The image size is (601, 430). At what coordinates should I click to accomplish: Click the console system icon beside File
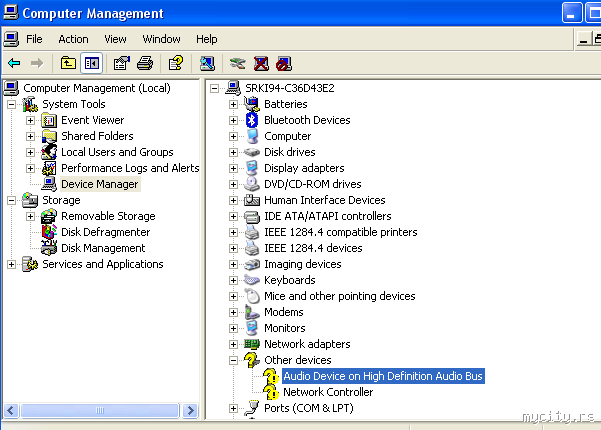point(11,39)
